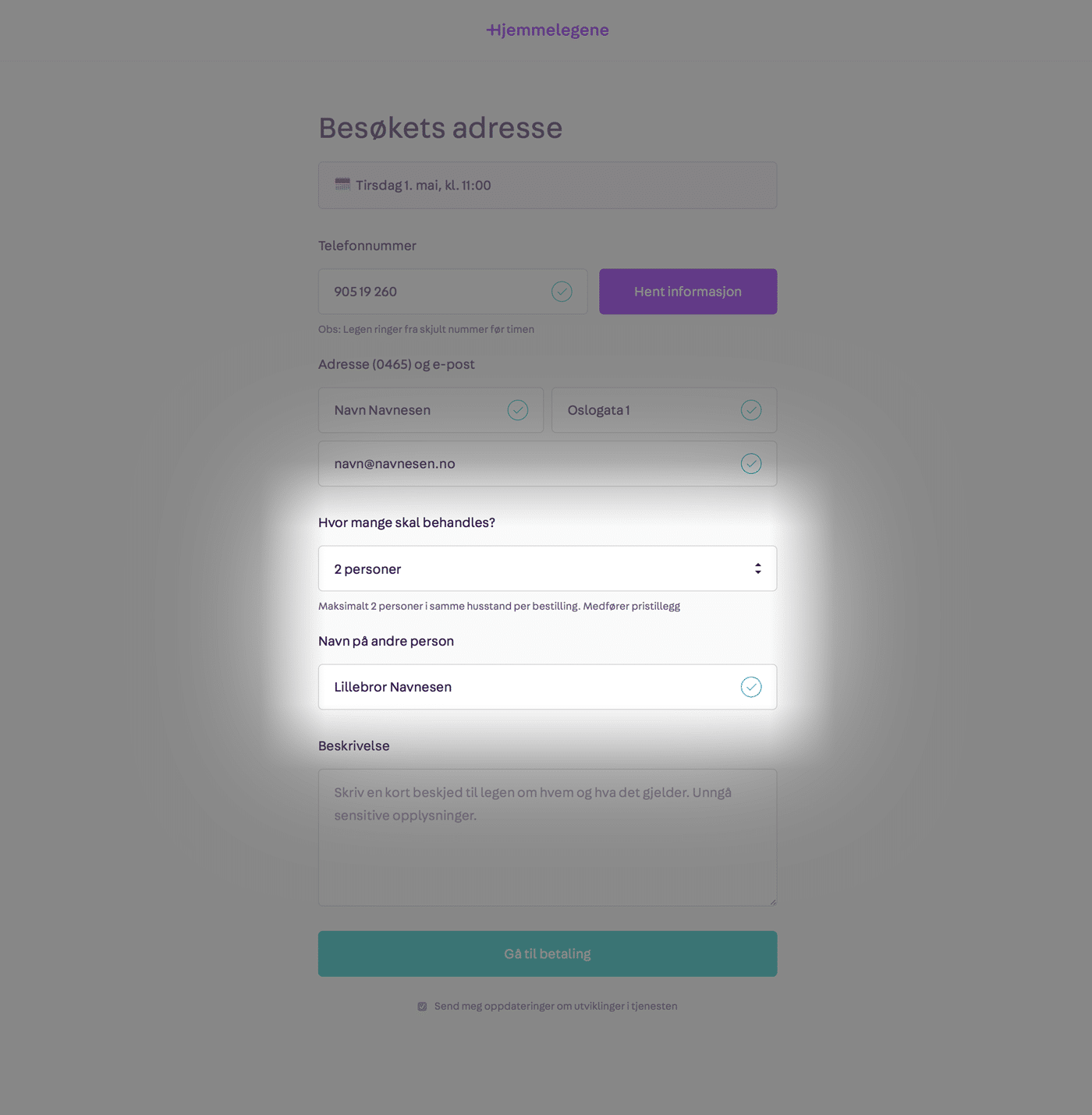
Task: Click the checkmark icon in Lillebror Navnesen field
Action: click(x=751, y=687)
